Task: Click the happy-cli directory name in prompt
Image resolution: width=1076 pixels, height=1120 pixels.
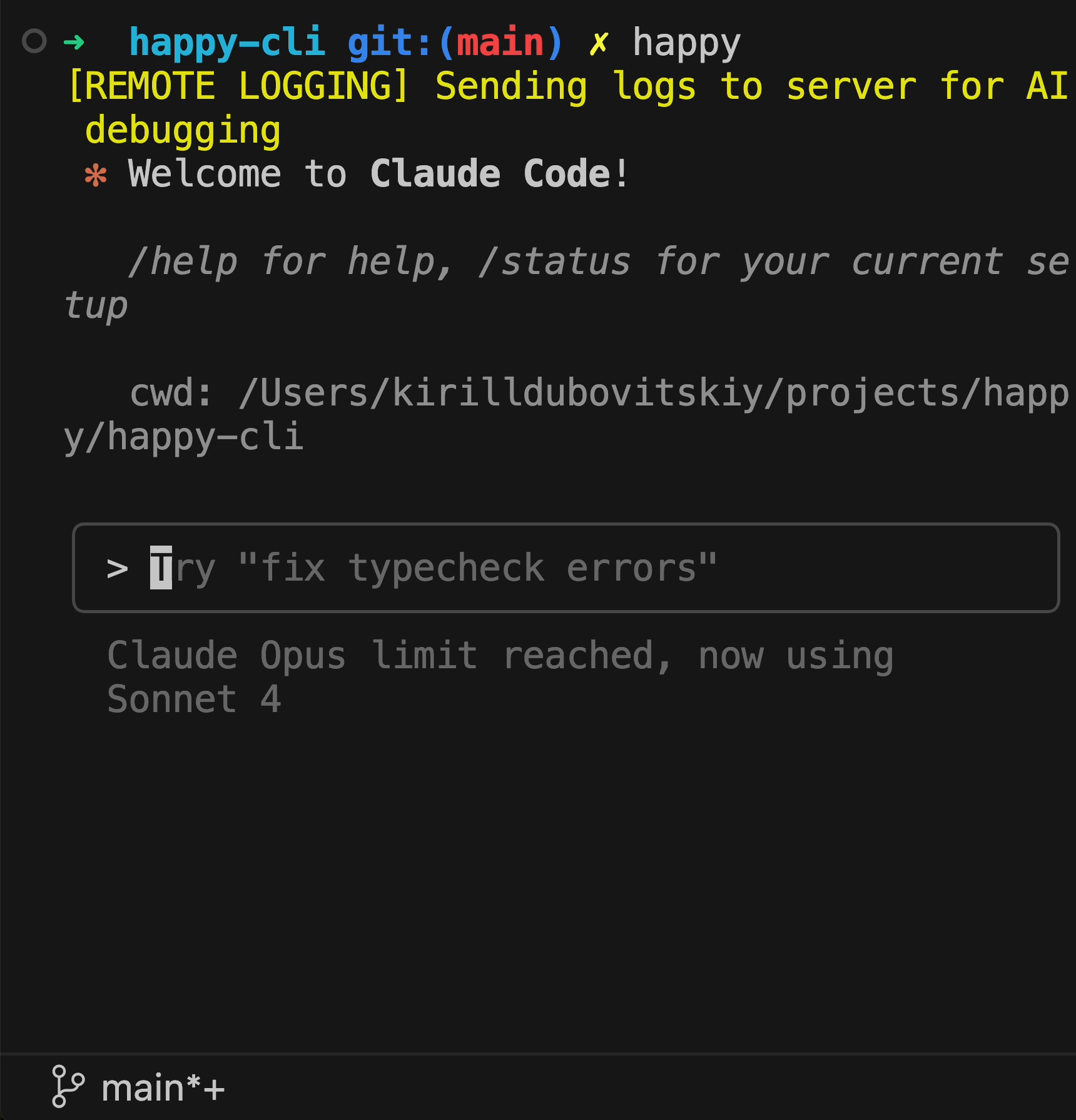Action: click(x=226, y=43)
